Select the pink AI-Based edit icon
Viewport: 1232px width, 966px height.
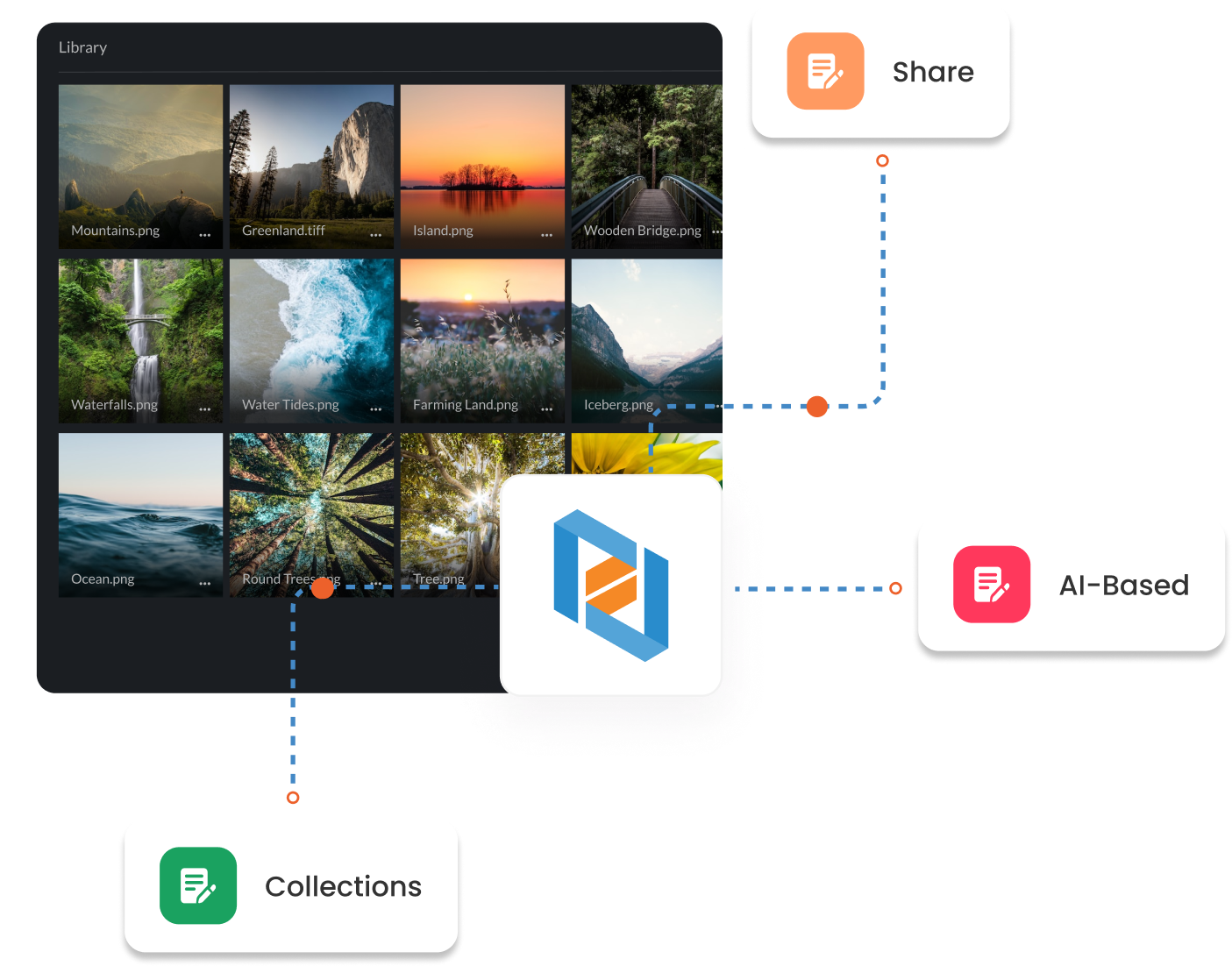992,584
